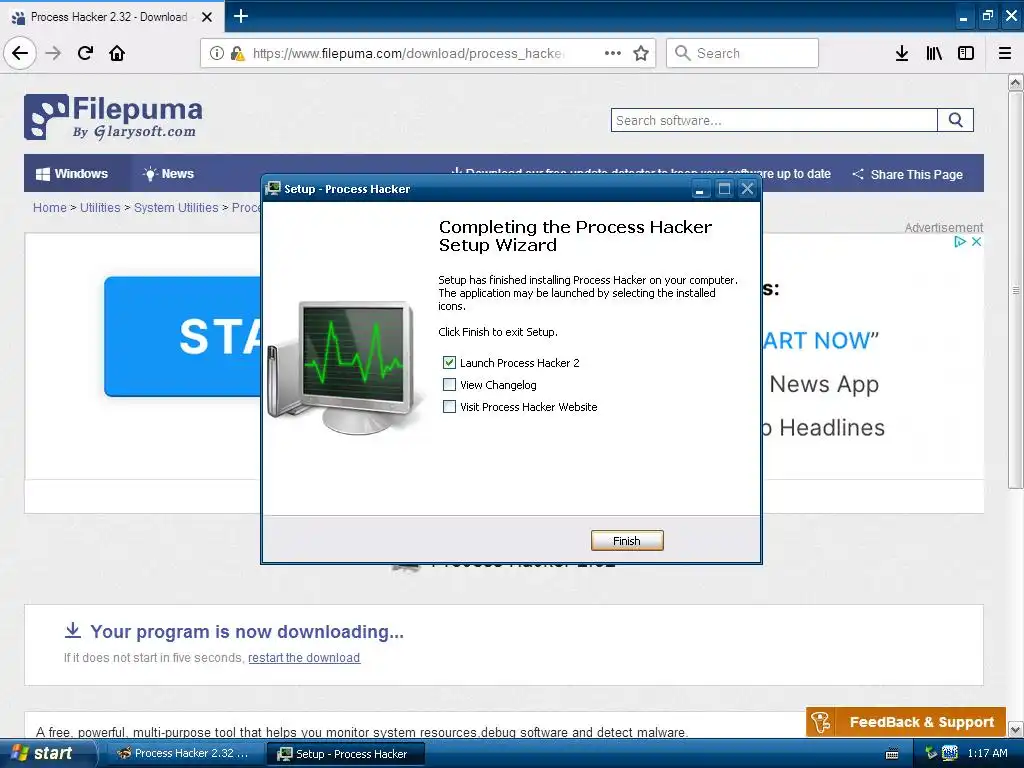The image size is (1024, 768).
Task: Close the Process Hacker 2.32 tab
Action: click(x=207, y=17)
